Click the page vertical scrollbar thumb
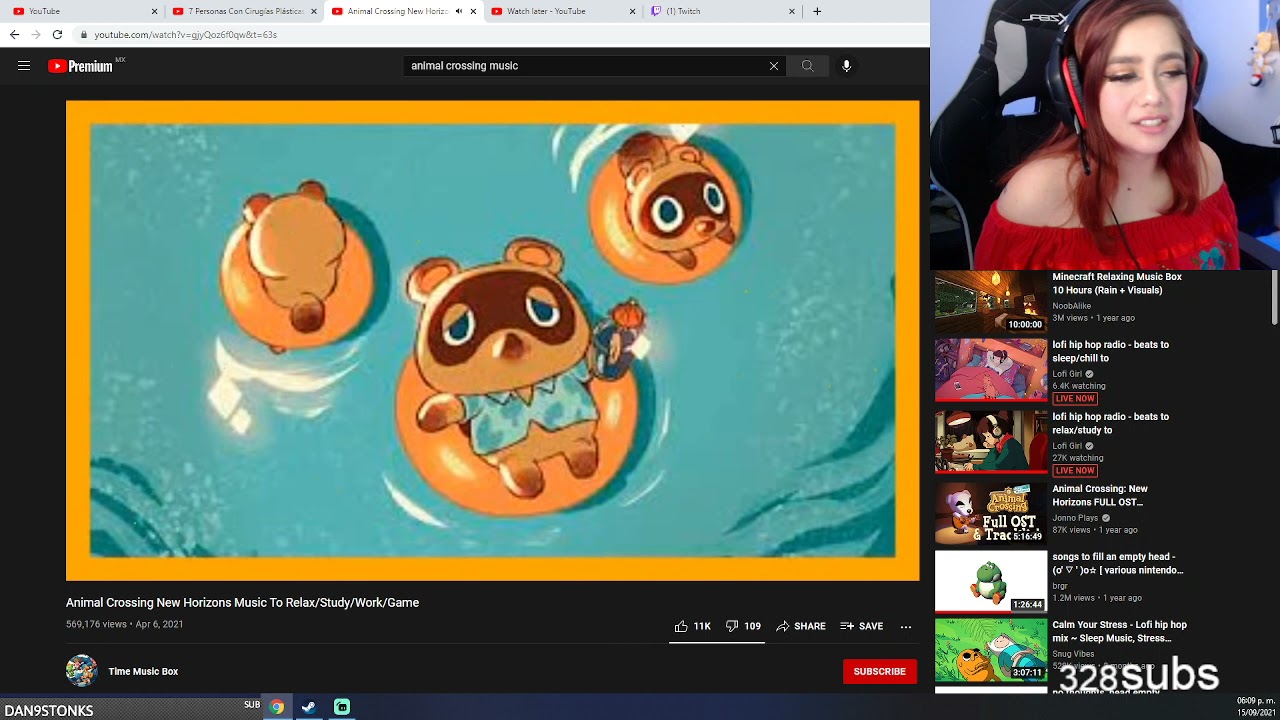Viewport: 1280px width, 720px height. click(1274, 297)
